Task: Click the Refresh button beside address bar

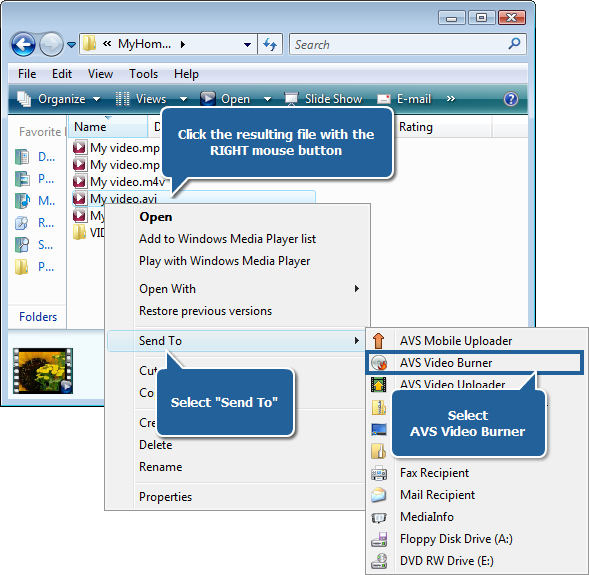Action: pos(270,44)
